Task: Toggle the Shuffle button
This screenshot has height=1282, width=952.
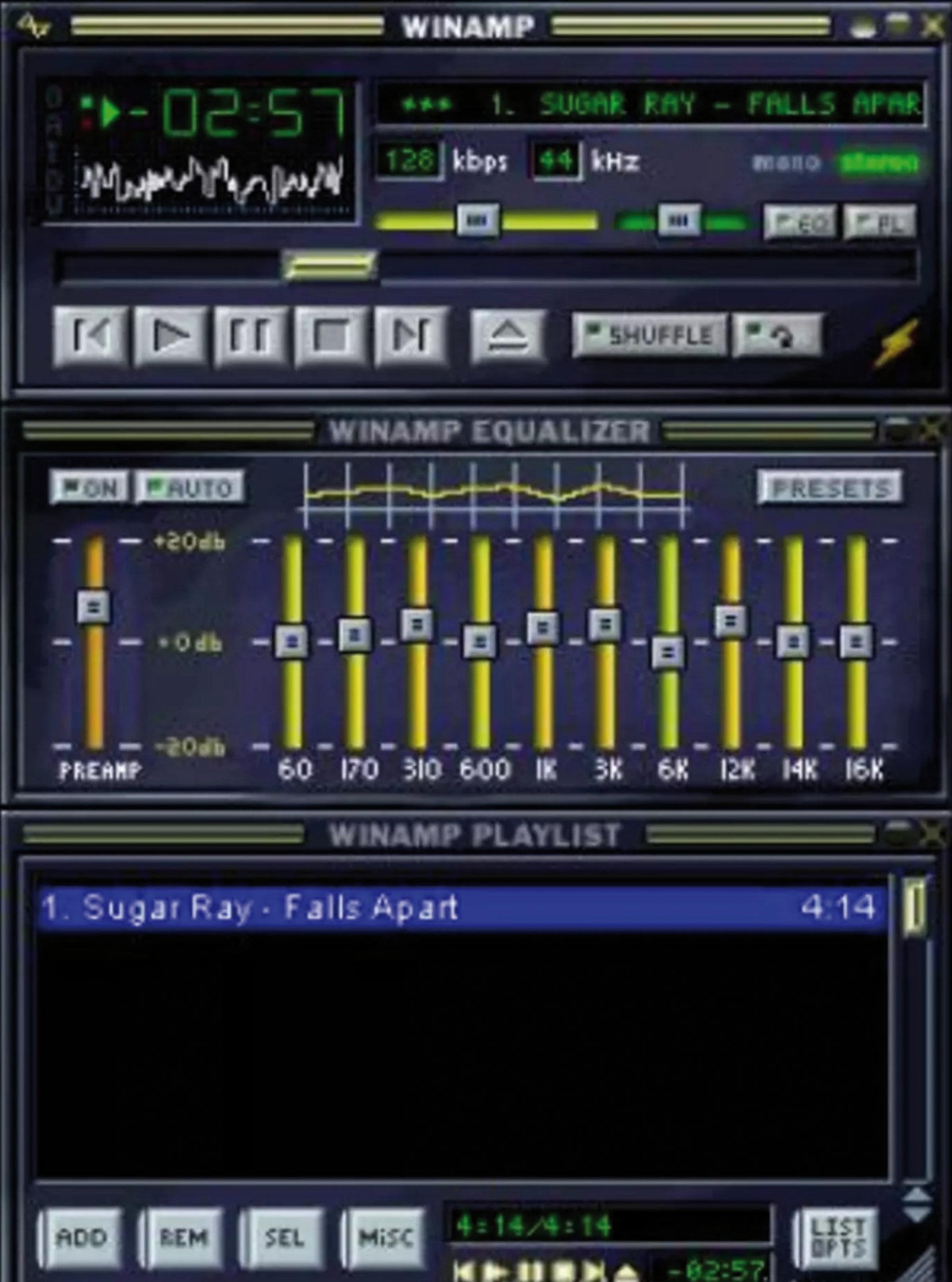Action: point(648,336)
